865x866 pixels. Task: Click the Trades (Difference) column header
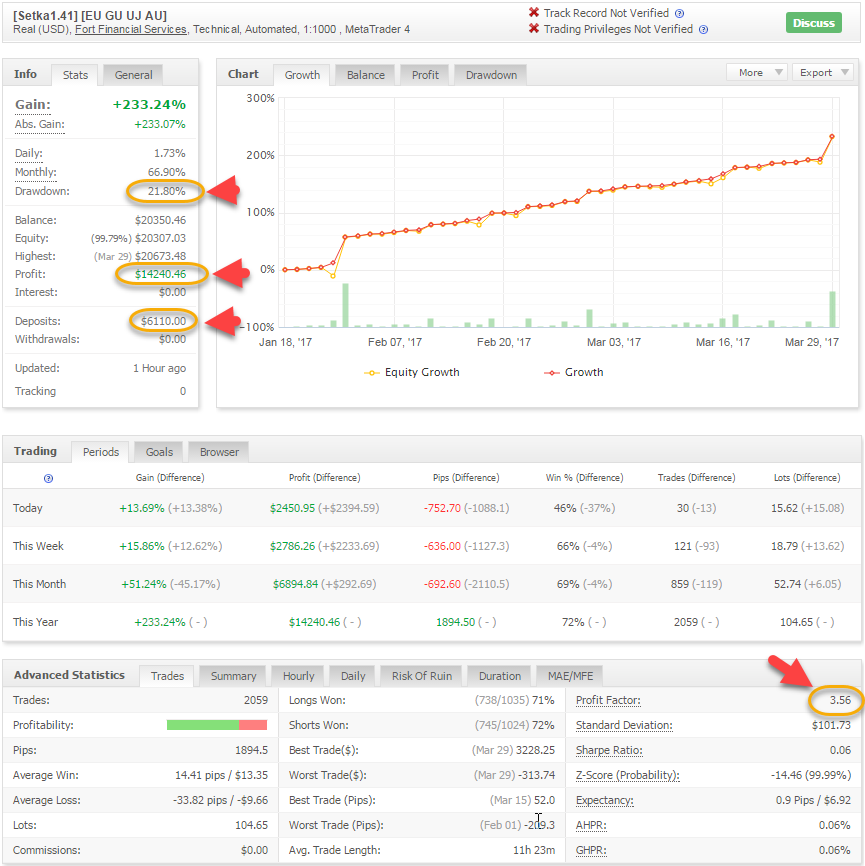coord(696,478)
